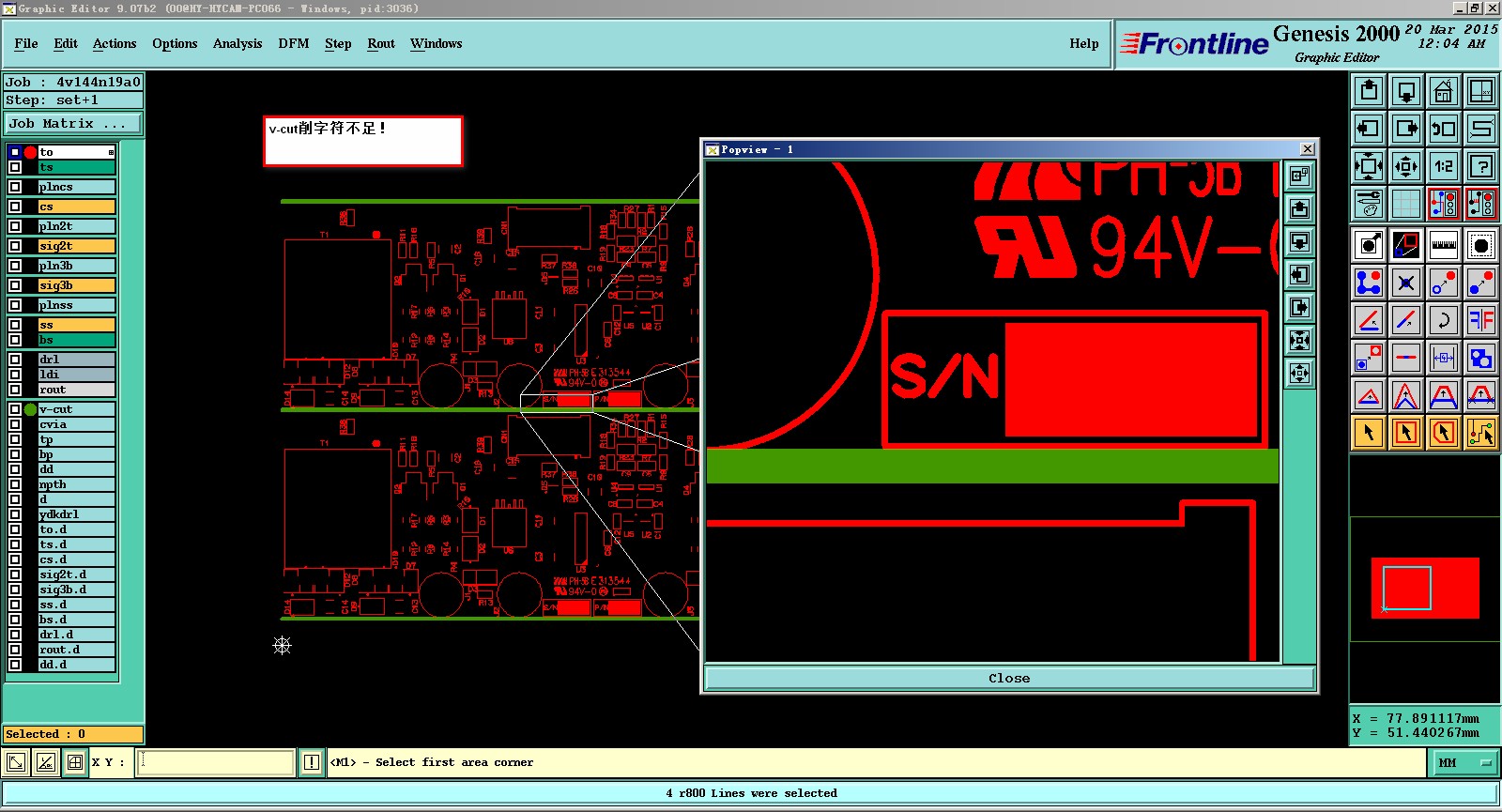Click the curved arrow rotate icon
1502x812 pixels.
1444,320
